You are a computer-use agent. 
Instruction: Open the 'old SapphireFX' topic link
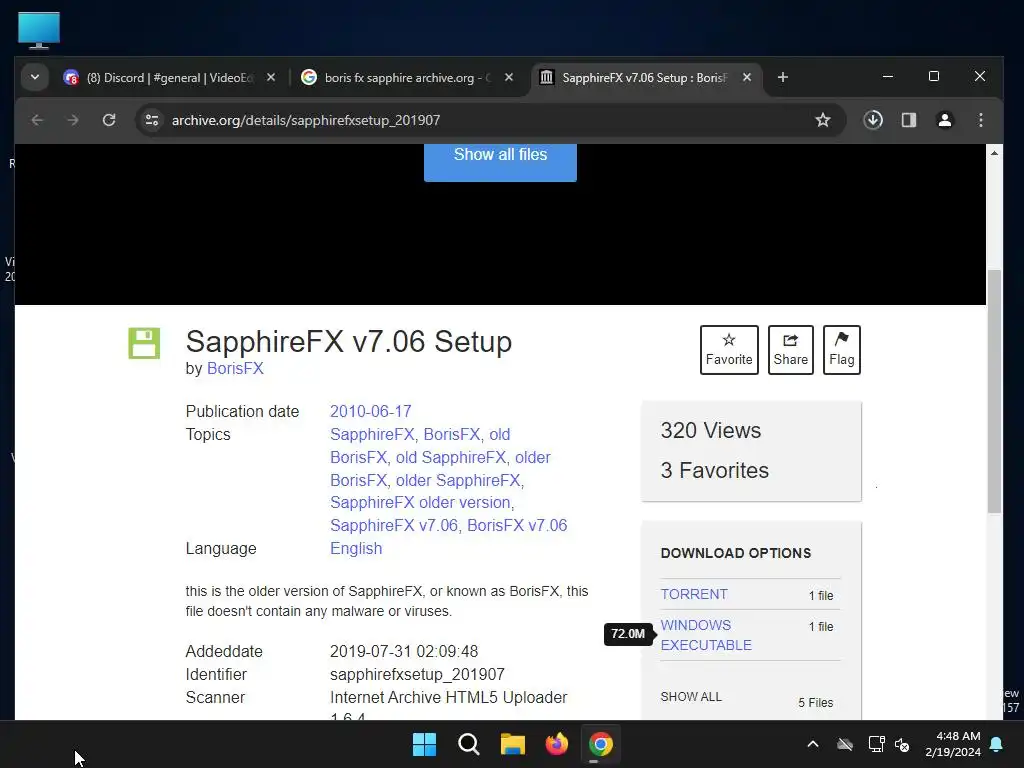coord(451,457)
